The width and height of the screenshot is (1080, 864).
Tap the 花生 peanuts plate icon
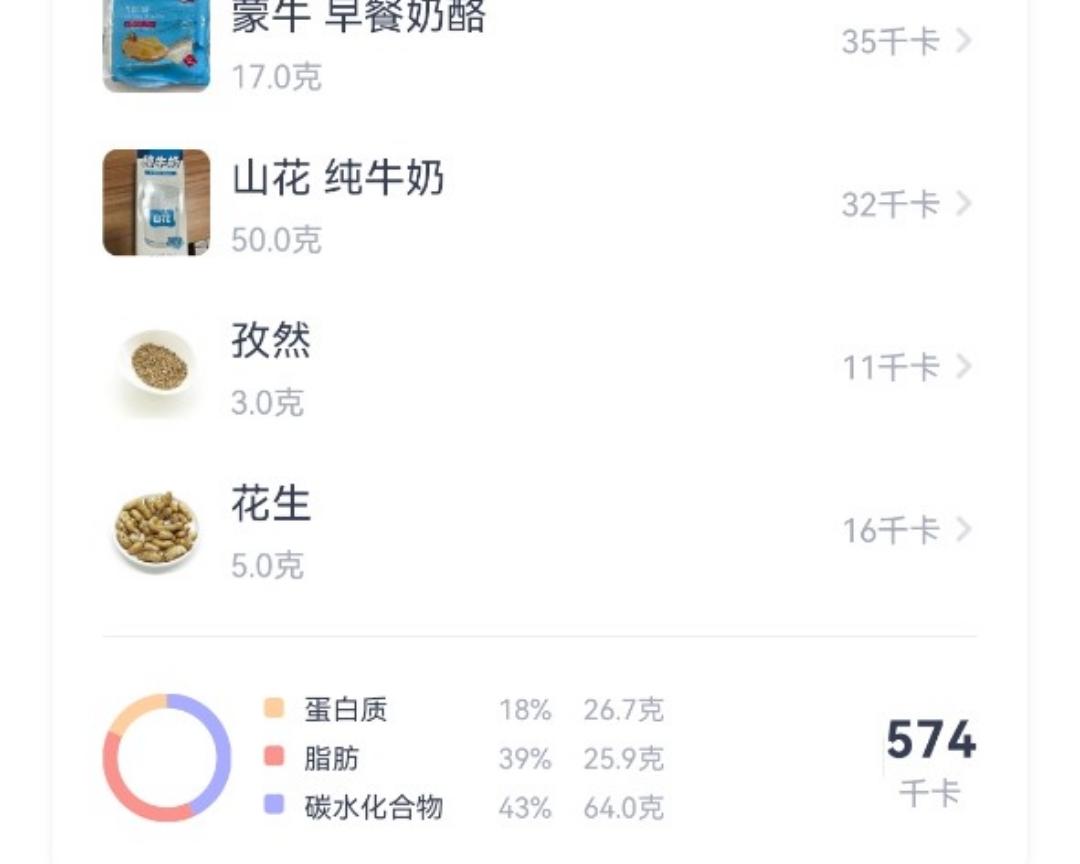coord(156,528)
